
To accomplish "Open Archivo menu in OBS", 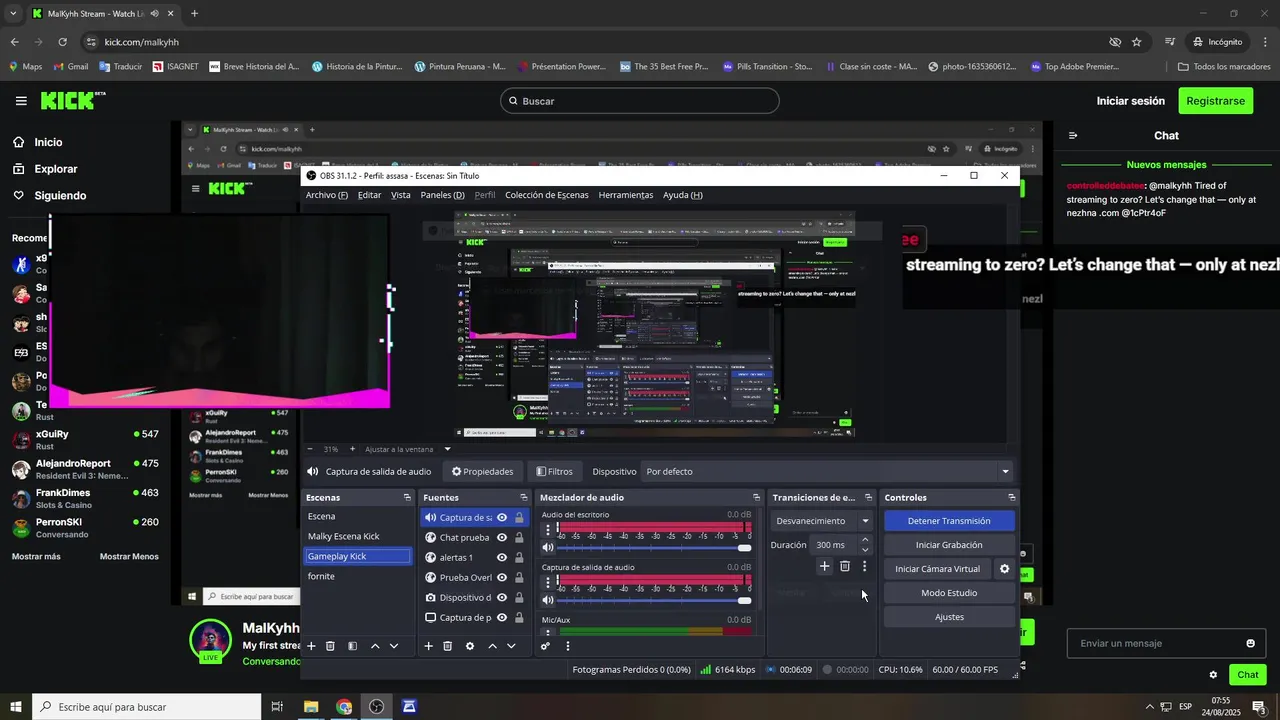I will tap(327, 195).
